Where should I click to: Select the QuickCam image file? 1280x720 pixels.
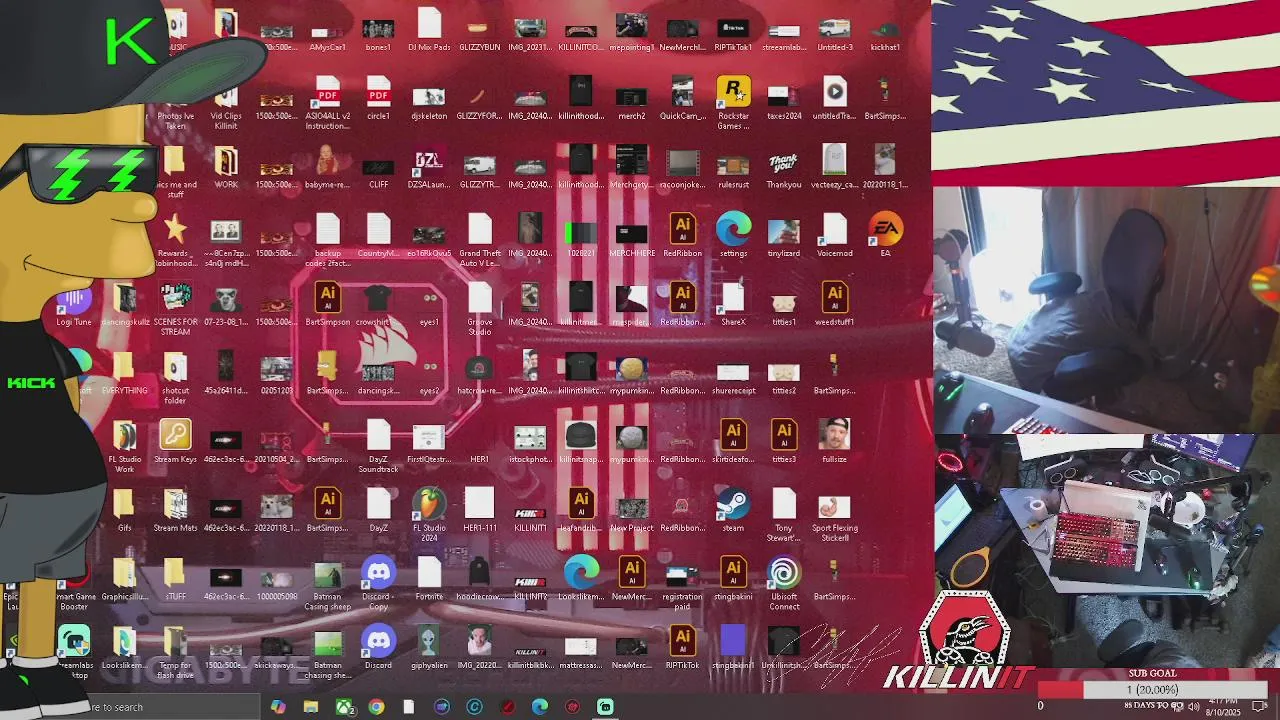click(682, 93)
